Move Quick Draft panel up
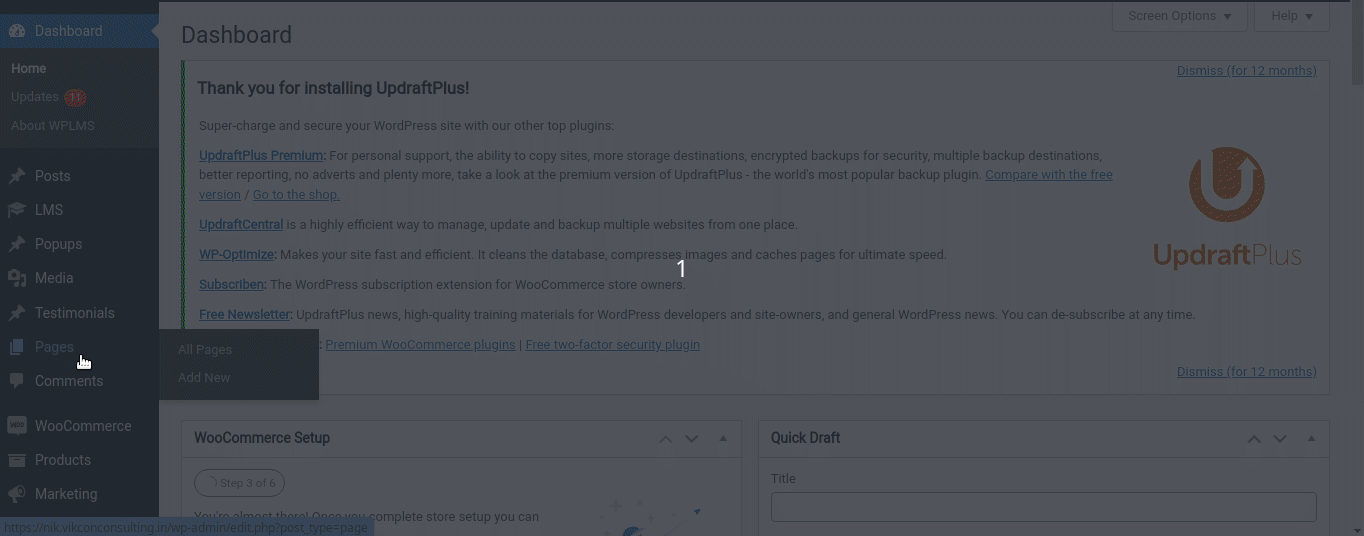1364x536 pixels. coord(1254,439)
